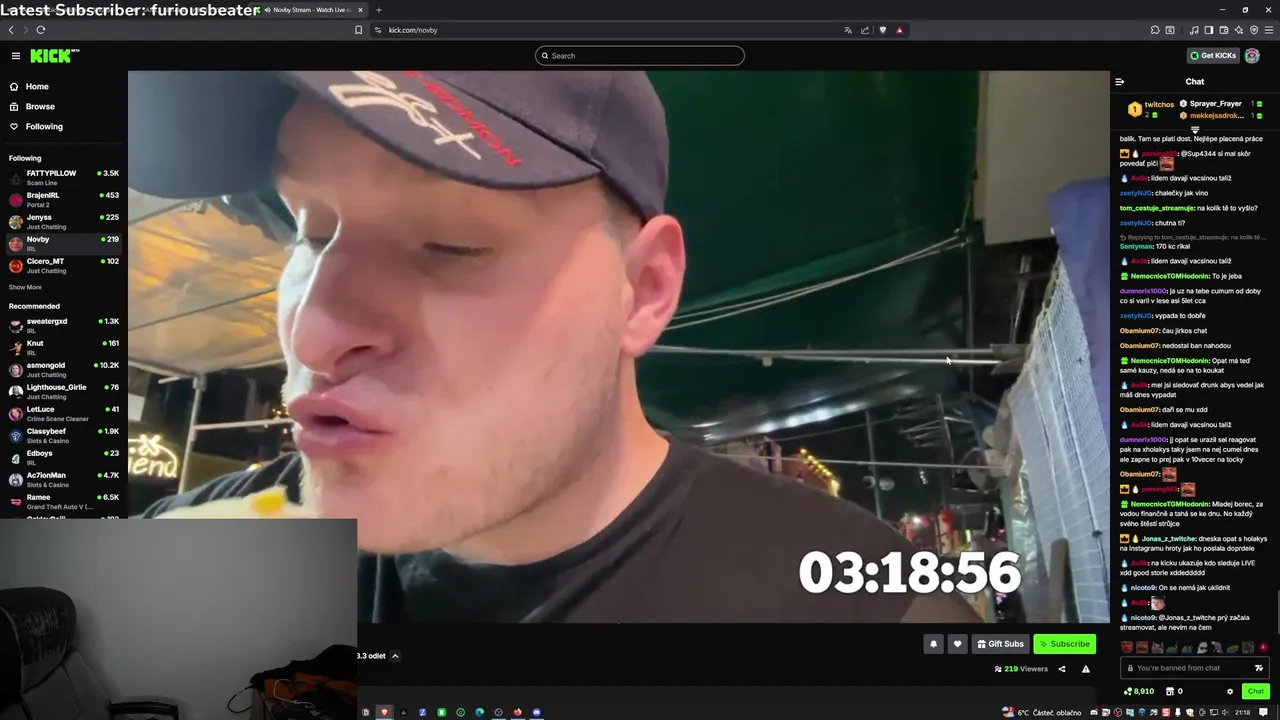
Task: Click the Gift Subs button
Action: coord(1000,644)
